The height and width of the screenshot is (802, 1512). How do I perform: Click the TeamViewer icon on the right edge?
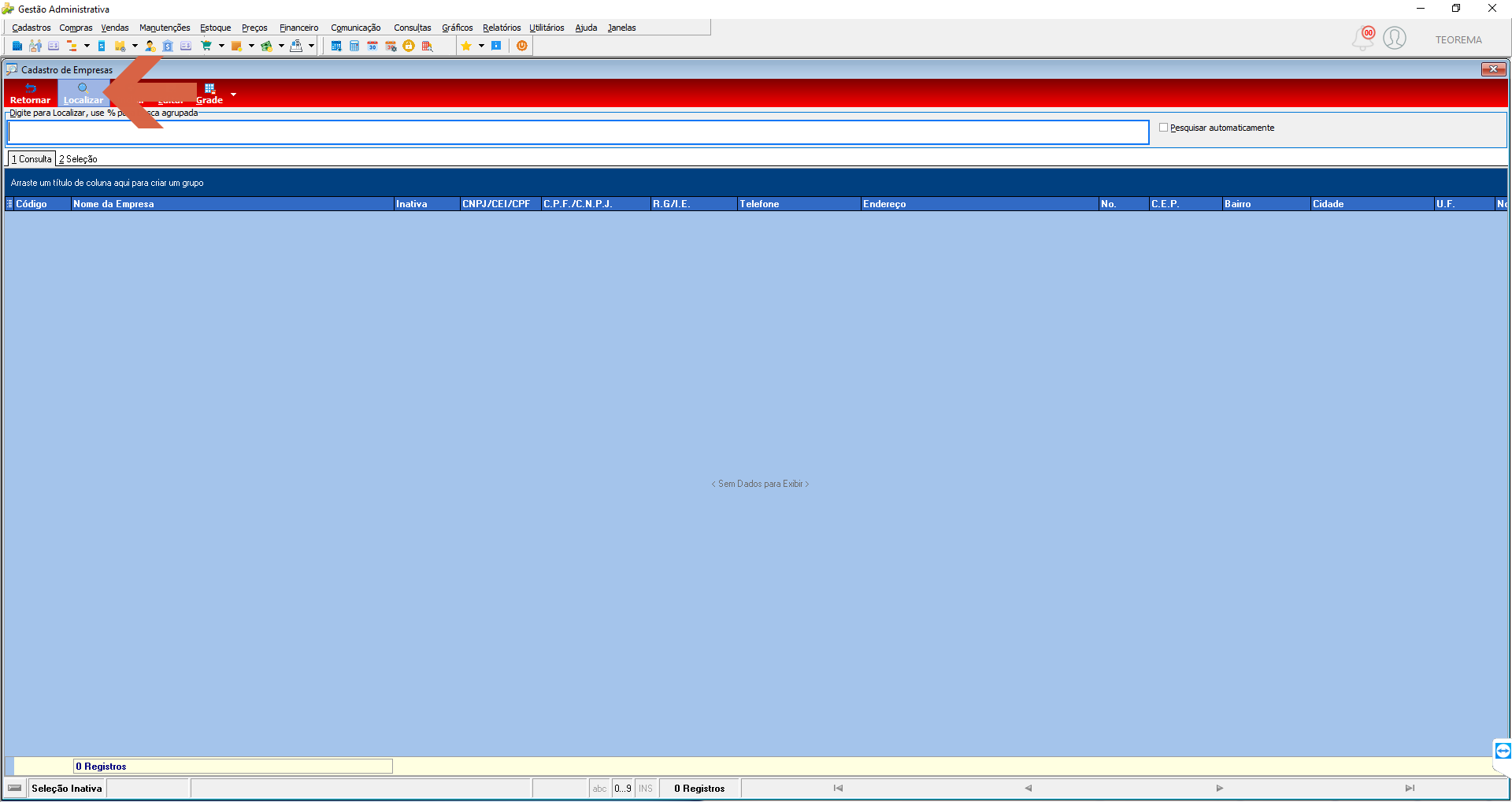point(1503,751)
